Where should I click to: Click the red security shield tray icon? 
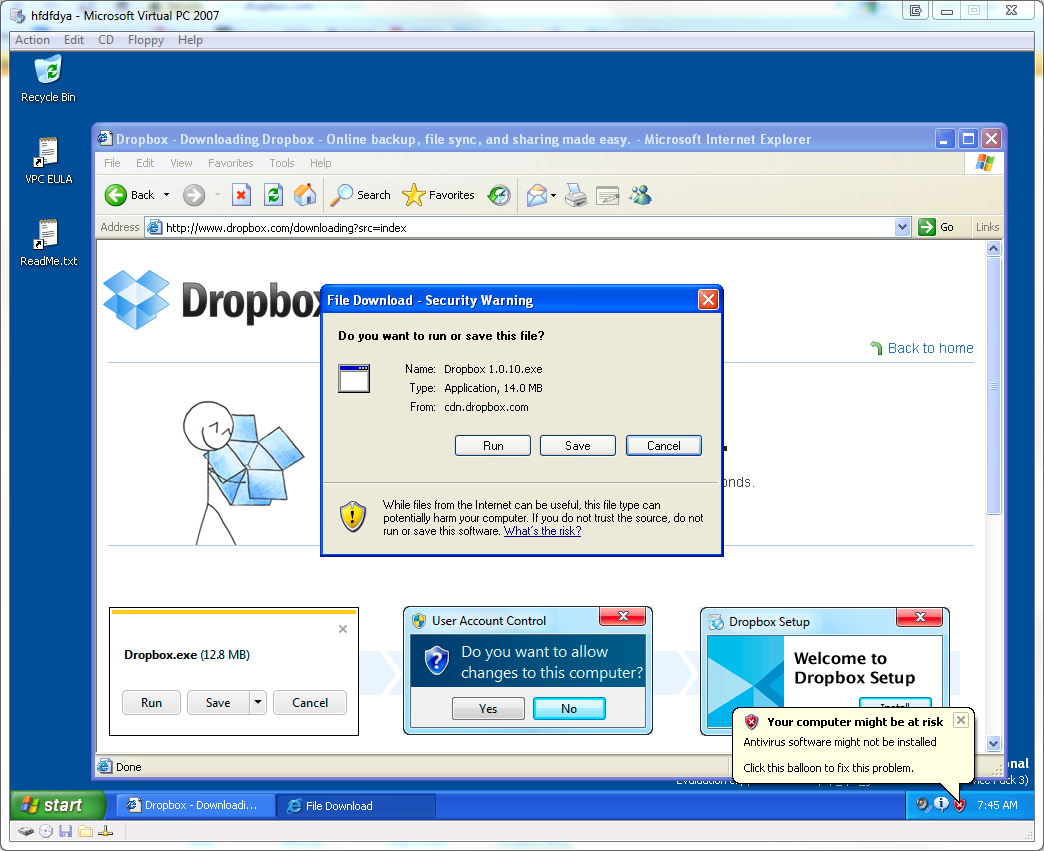pos(959,805)
